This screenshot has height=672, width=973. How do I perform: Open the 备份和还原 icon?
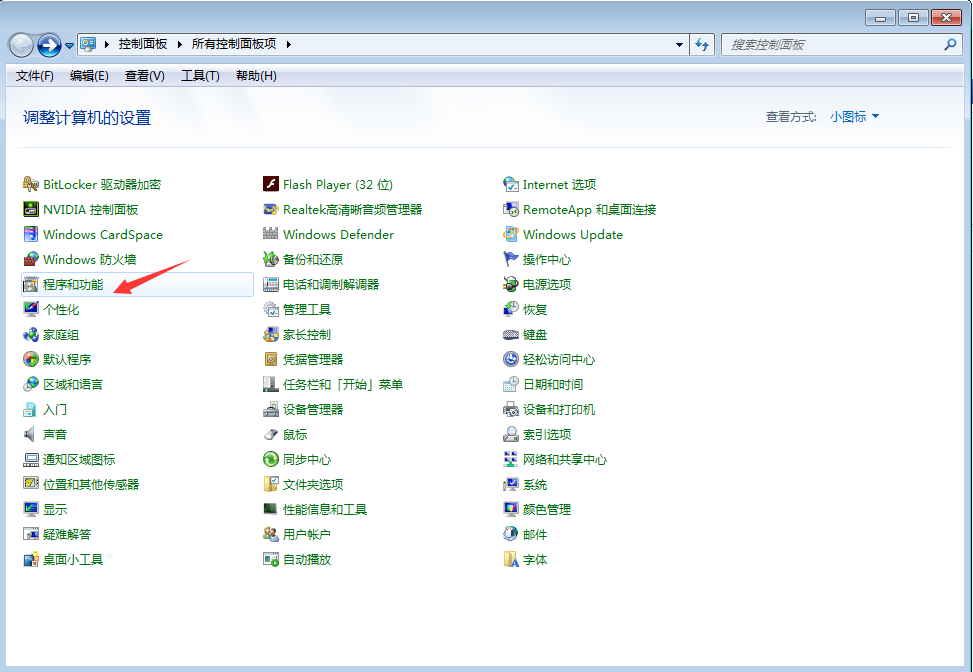pos(271,259)
